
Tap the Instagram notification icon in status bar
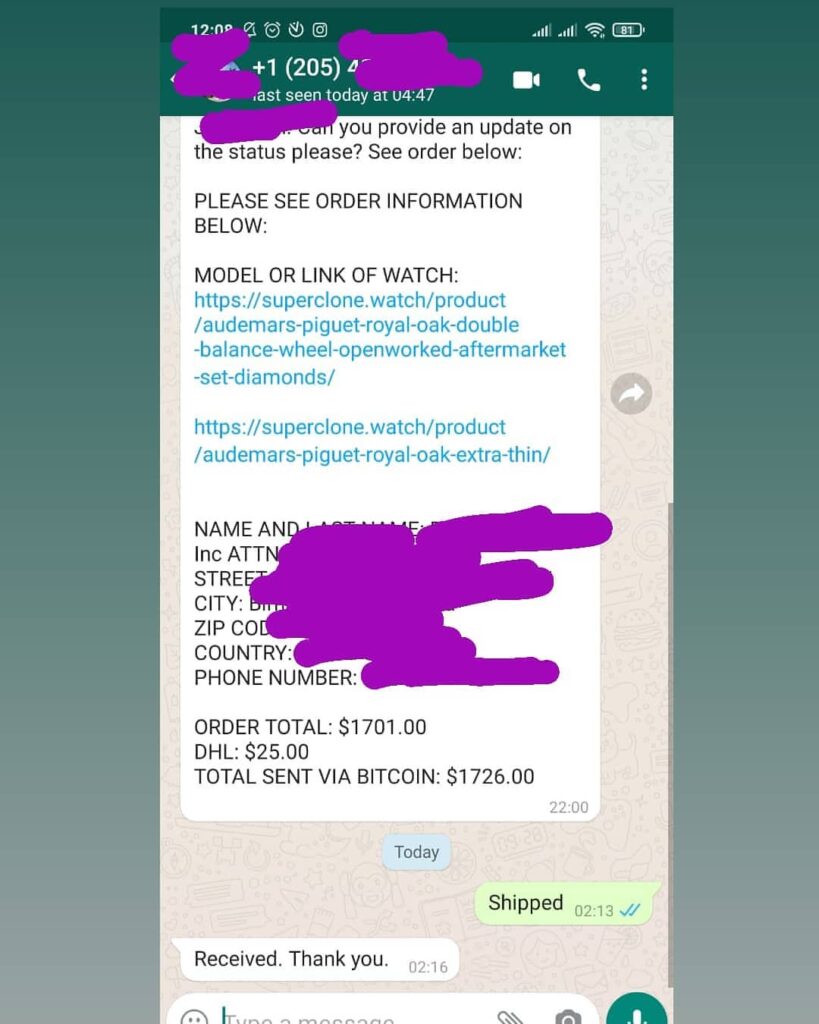click(320, 29)
